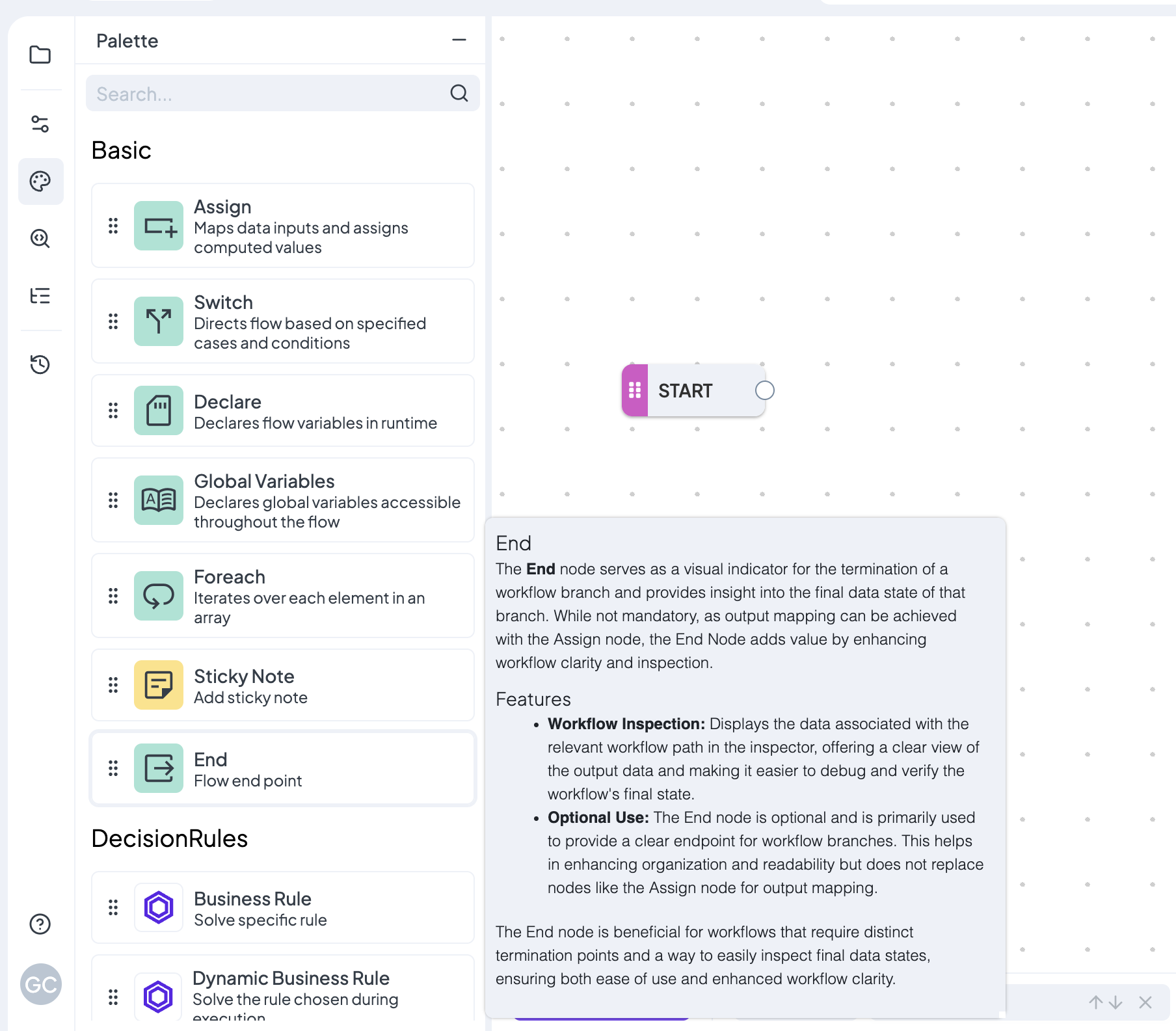Open the tree list view icon

point(40,296)
